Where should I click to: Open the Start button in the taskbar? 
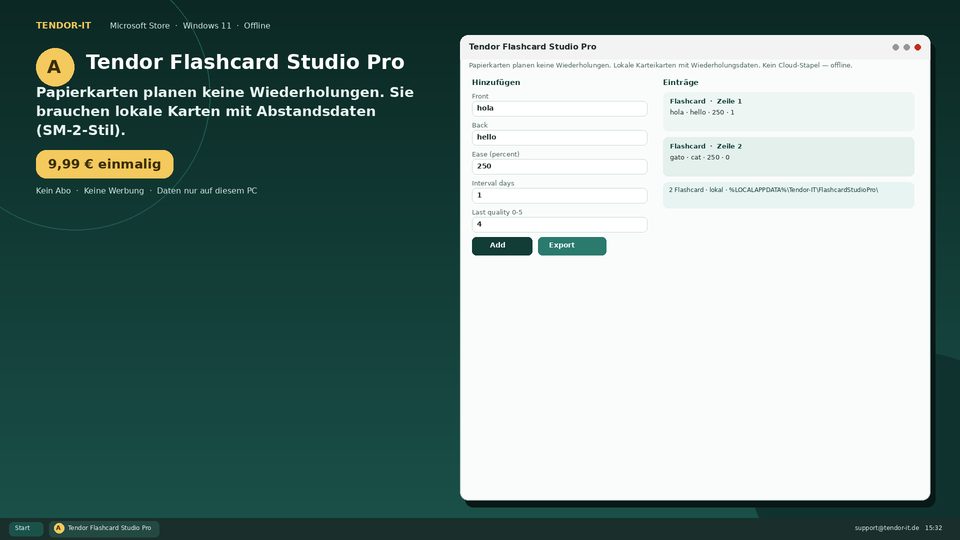(25, 528)
